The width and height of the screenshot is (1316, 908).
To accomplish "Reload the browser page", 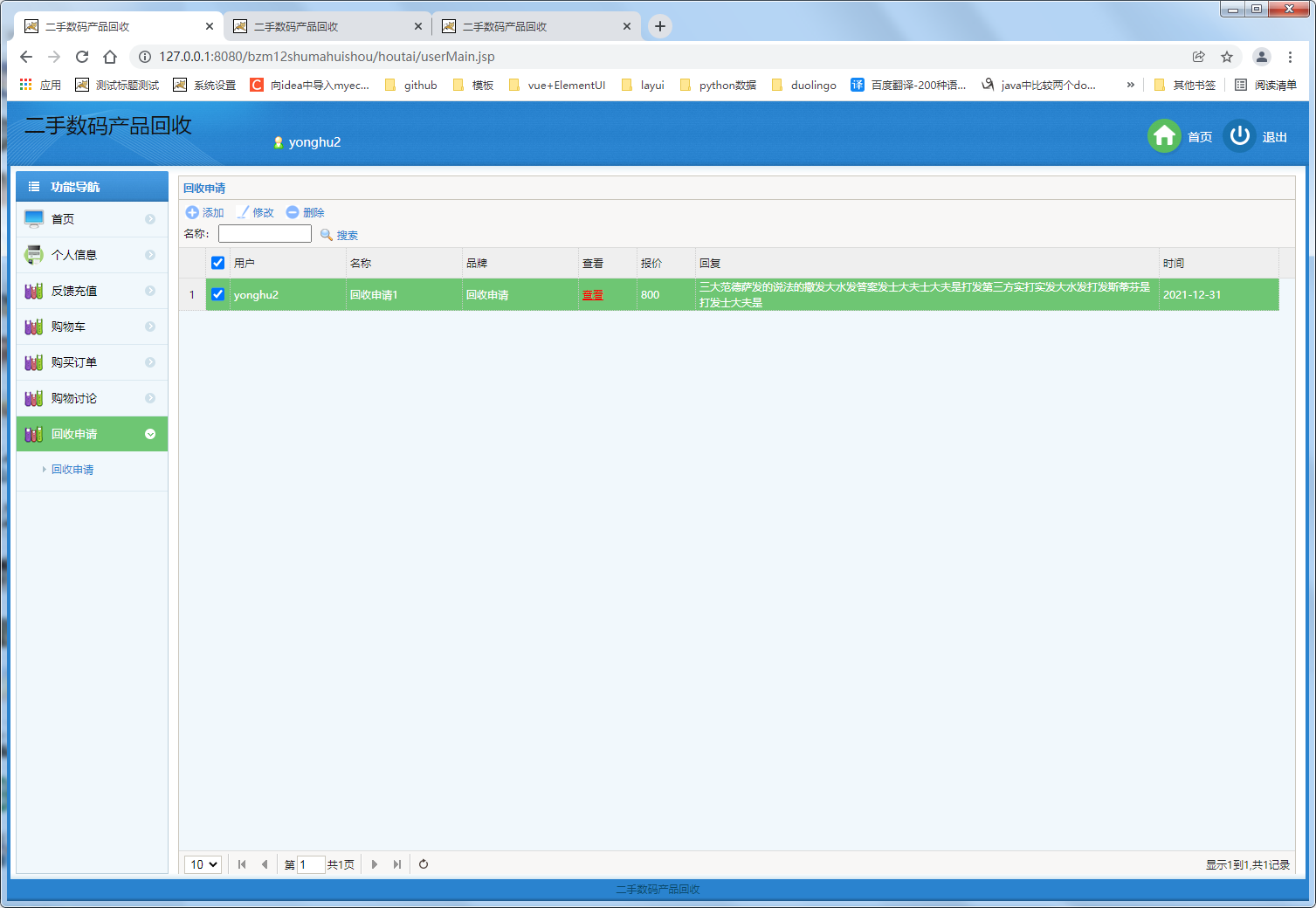I will pos(82,57).
